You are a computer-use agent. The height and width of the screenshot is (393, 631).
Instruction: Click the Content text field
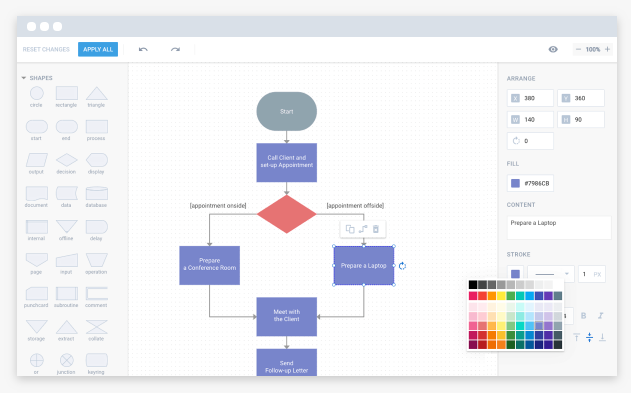pyautogui.click(x=559, y=228)
